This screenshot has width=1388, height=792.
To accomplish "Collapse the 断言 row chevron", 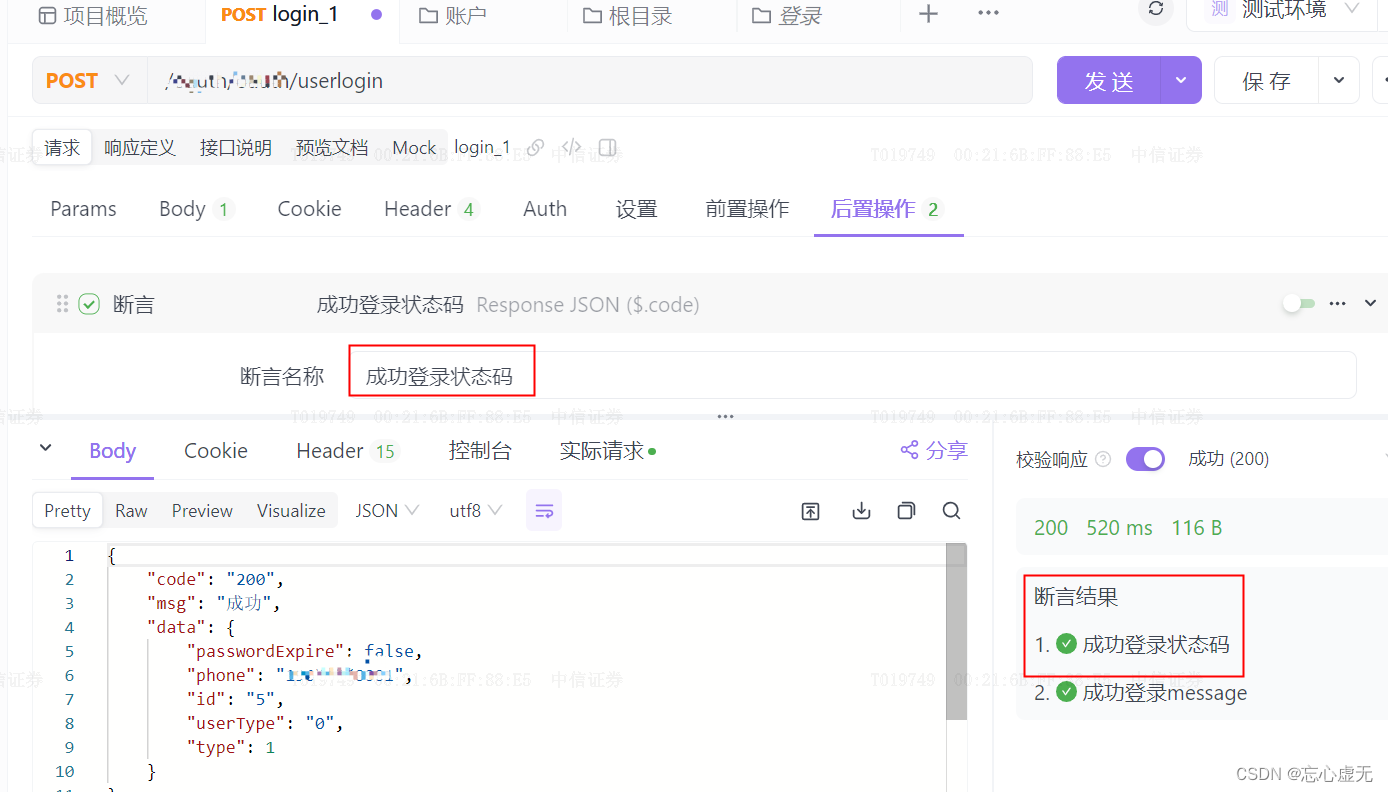I will point(1371,304).
